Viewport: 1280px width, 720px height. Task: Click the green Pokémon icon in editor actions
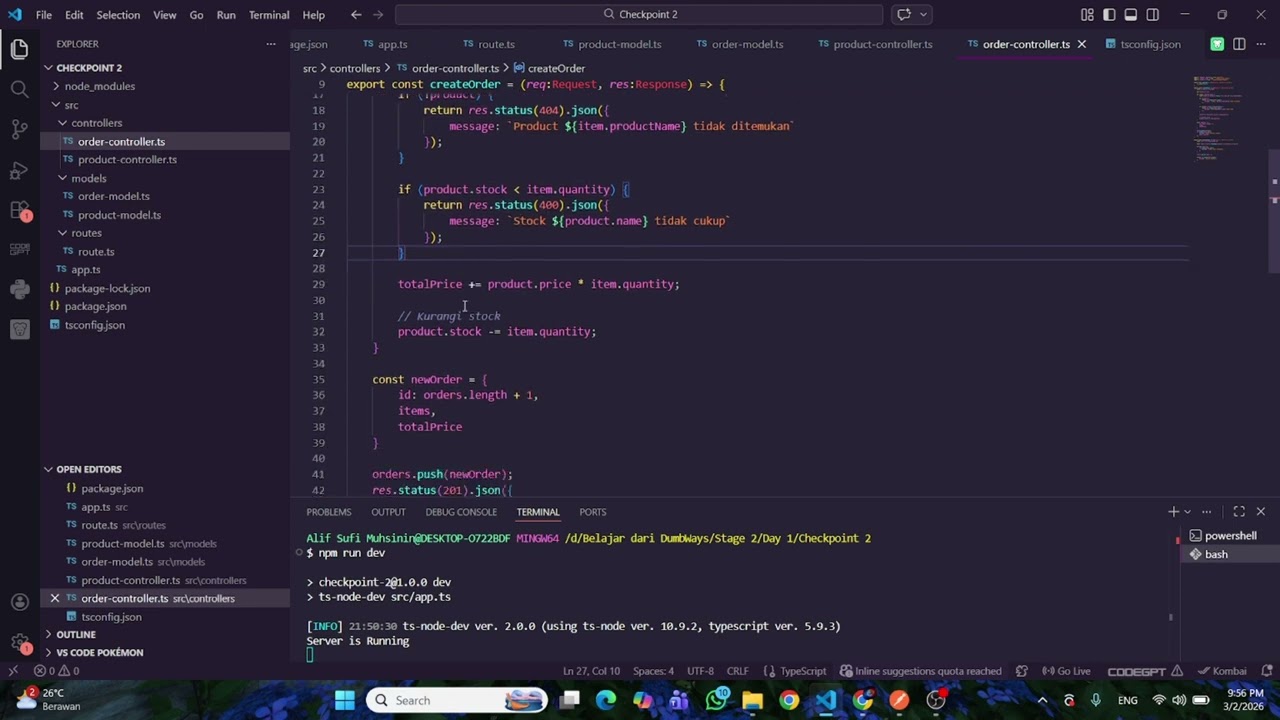click(1217, 44)
